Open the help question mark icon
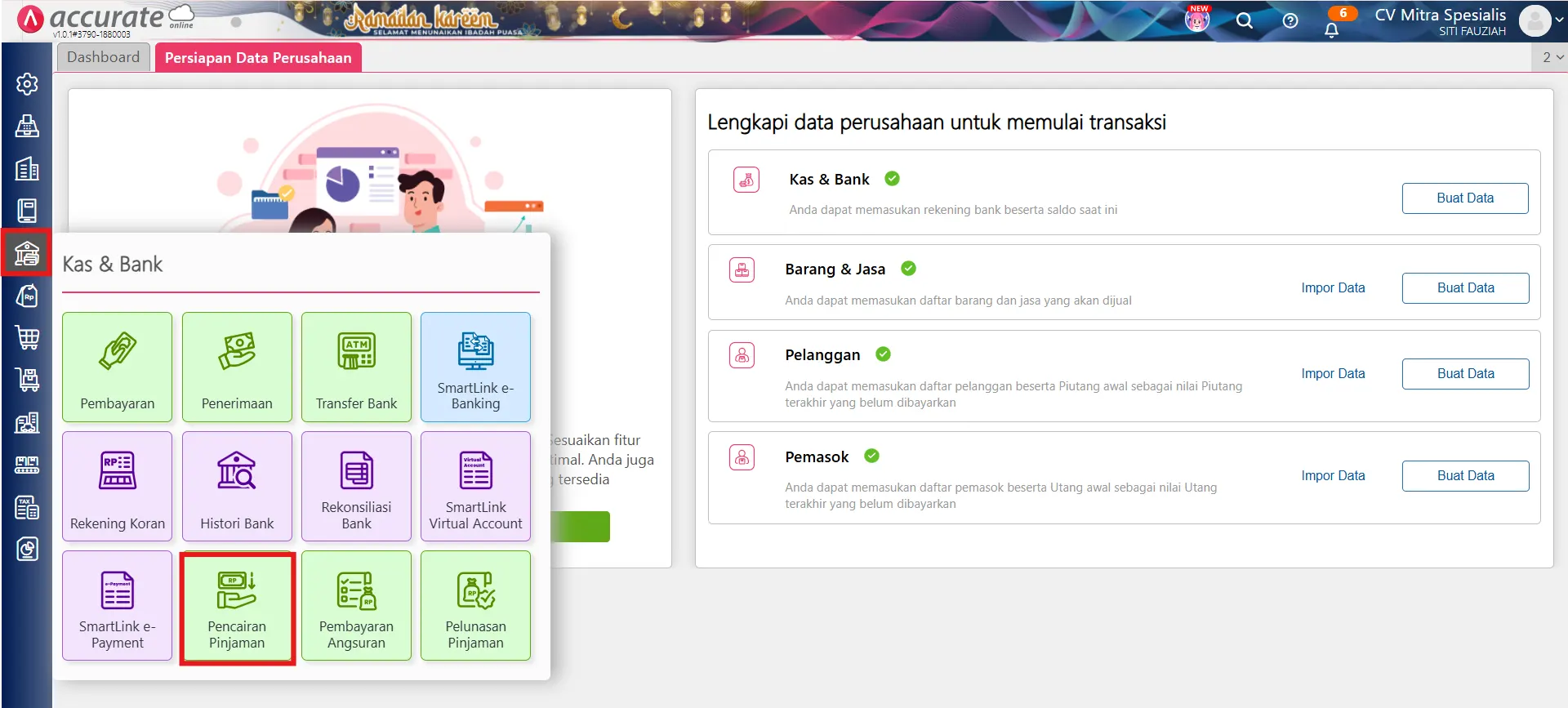Viewport: 1568px width, 708px height. tap(1290, 21)
